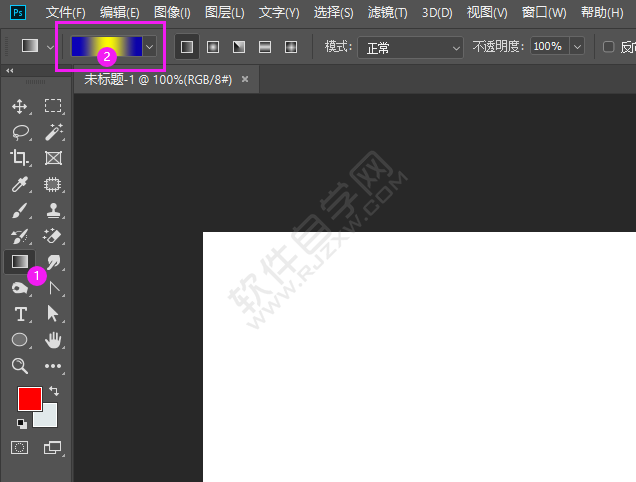Open the 图层(L) menu

[x=225, y=13]
